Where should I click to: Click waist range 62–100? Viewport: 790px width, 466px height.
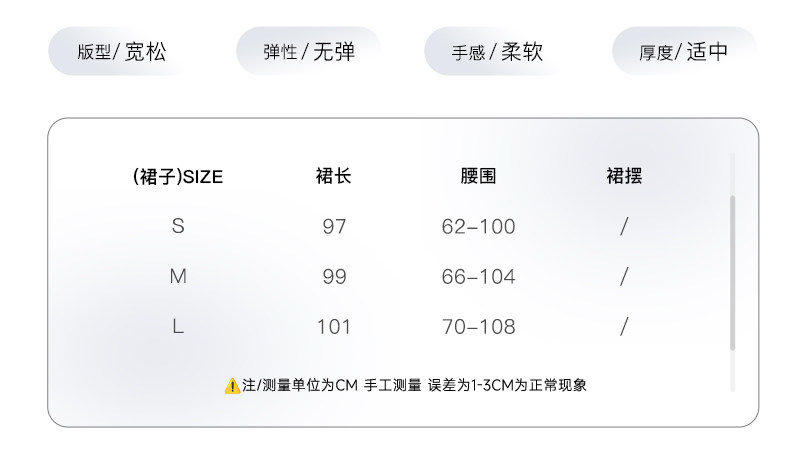tap(478, 227)
